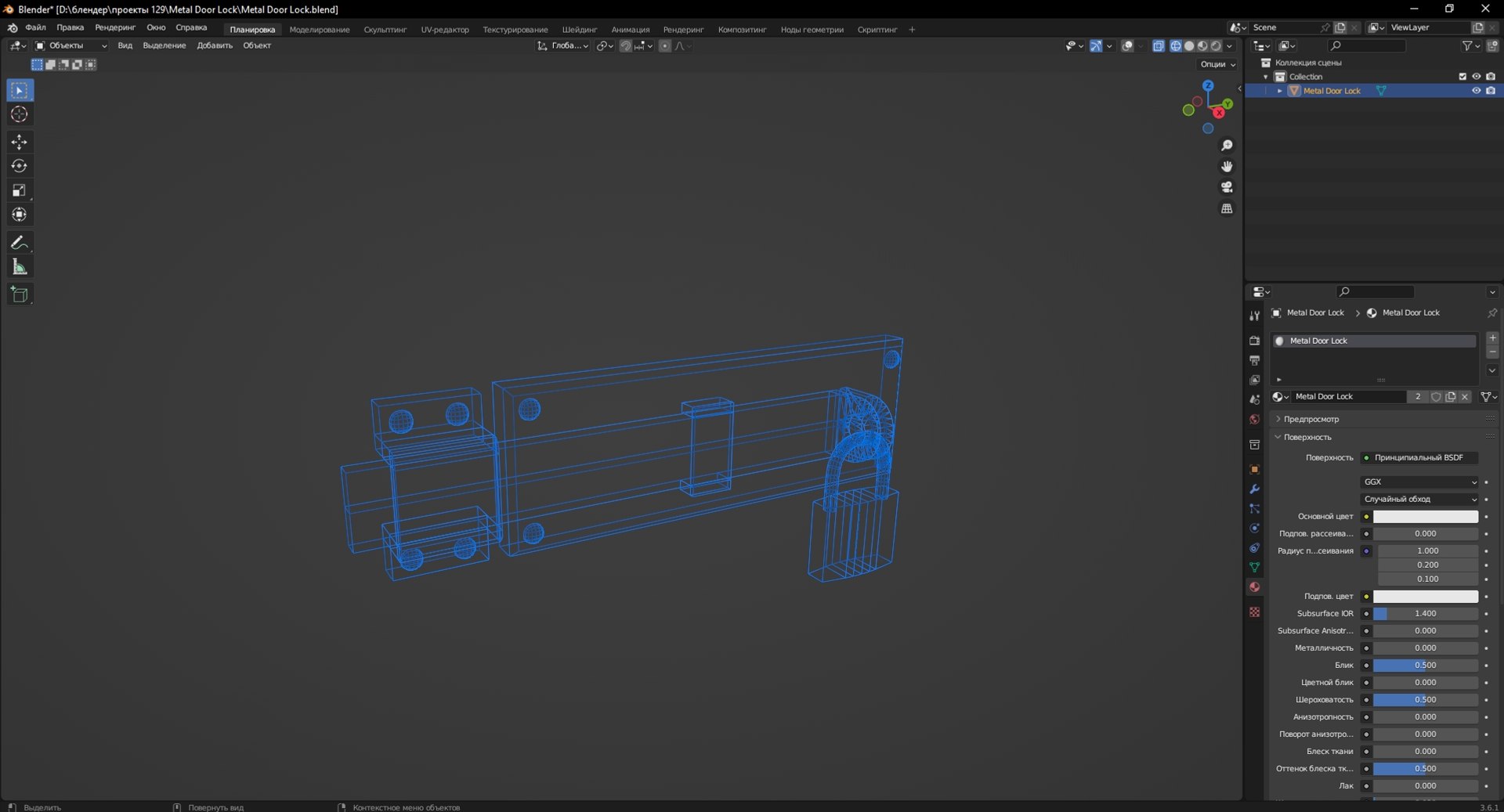Image resolution: width=1504 pixels, height=812 pixels.
Task: Open the Object Data mesh tab
Action: 1254,567
